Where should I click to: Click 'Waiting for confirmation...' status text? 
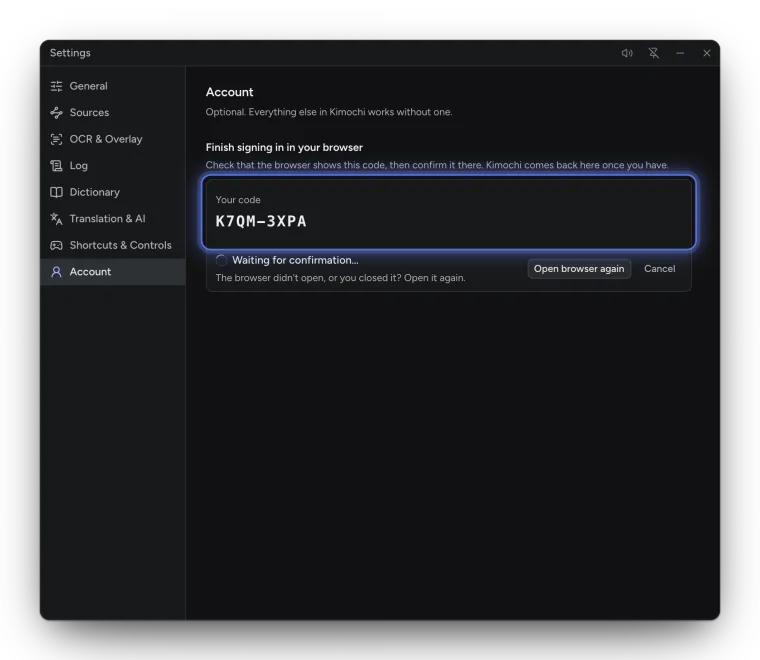pyautogui.click(x=295, y=260)
